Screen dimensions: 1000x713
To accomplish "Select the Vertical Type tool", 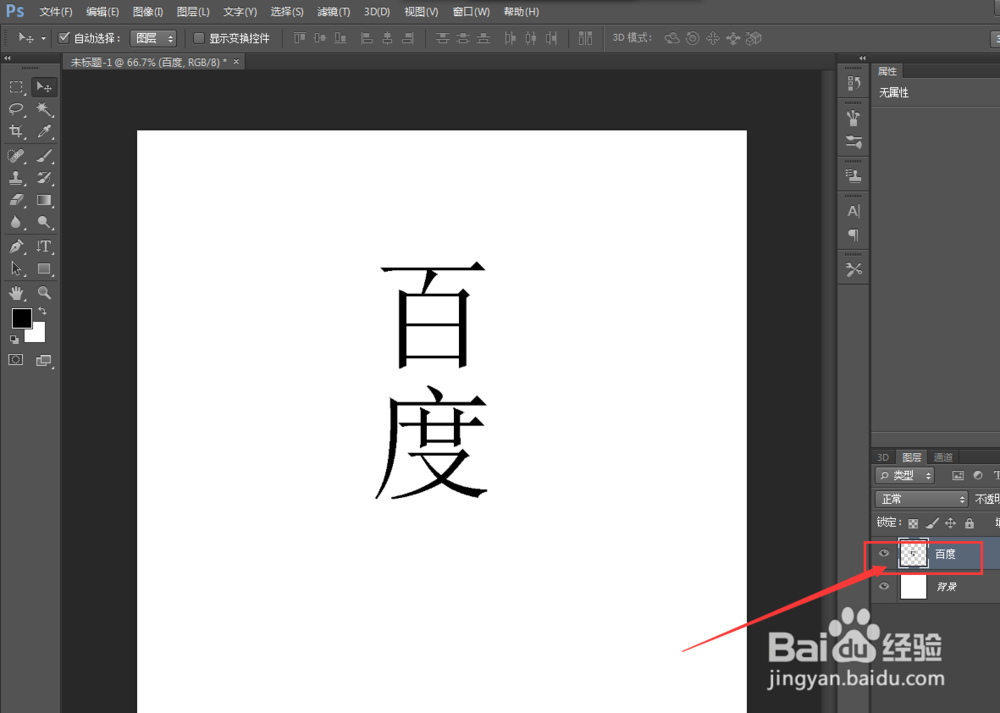I will 44,246.
